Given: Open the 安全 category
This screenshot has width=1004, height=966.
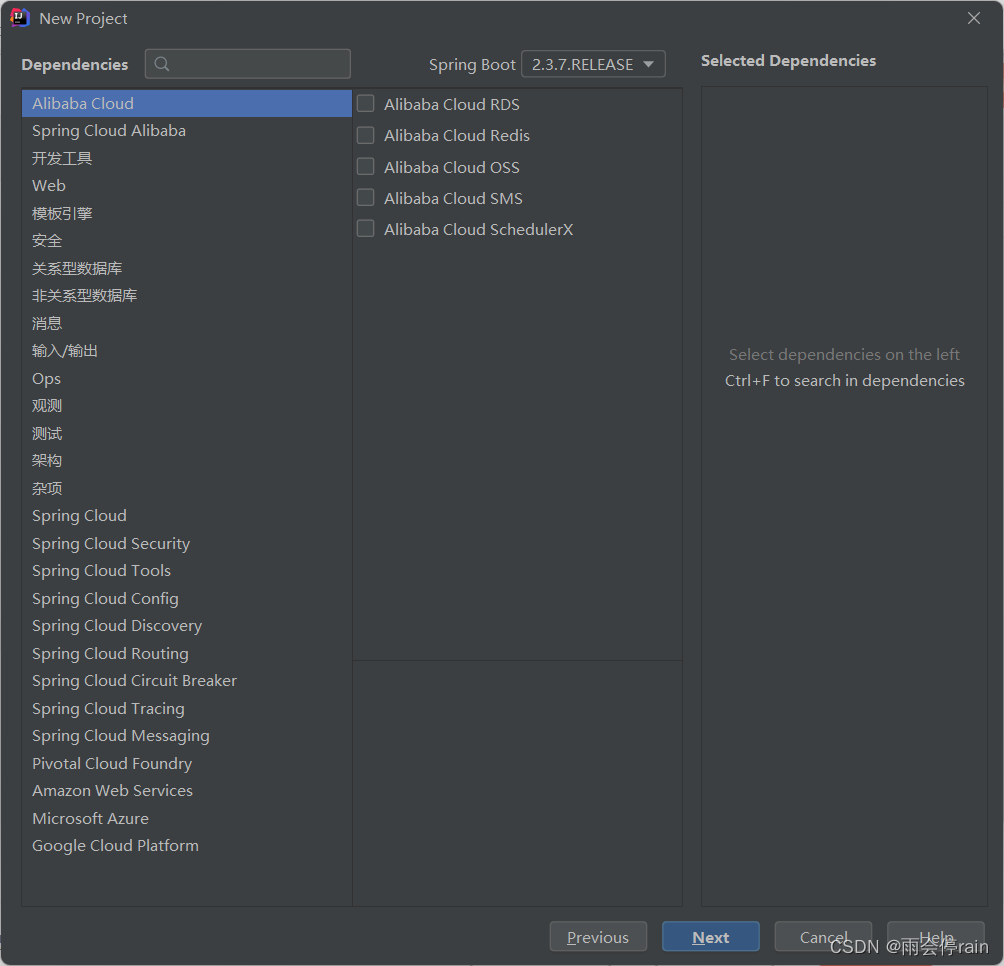Looking at the screenshot, I should (186, 241).
